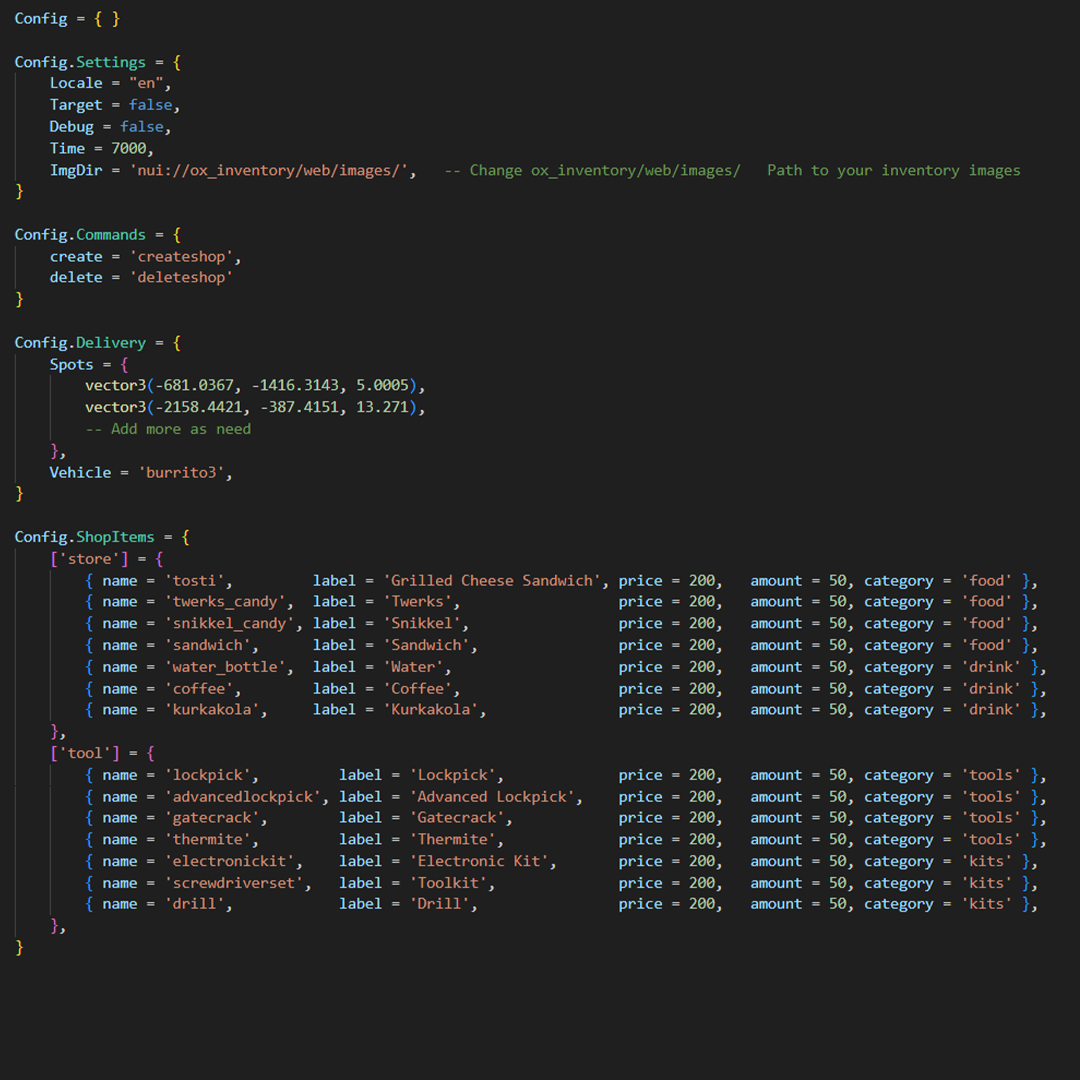Click the "en" Locale string value
1080x1080 pixels.
click(146, 83)
